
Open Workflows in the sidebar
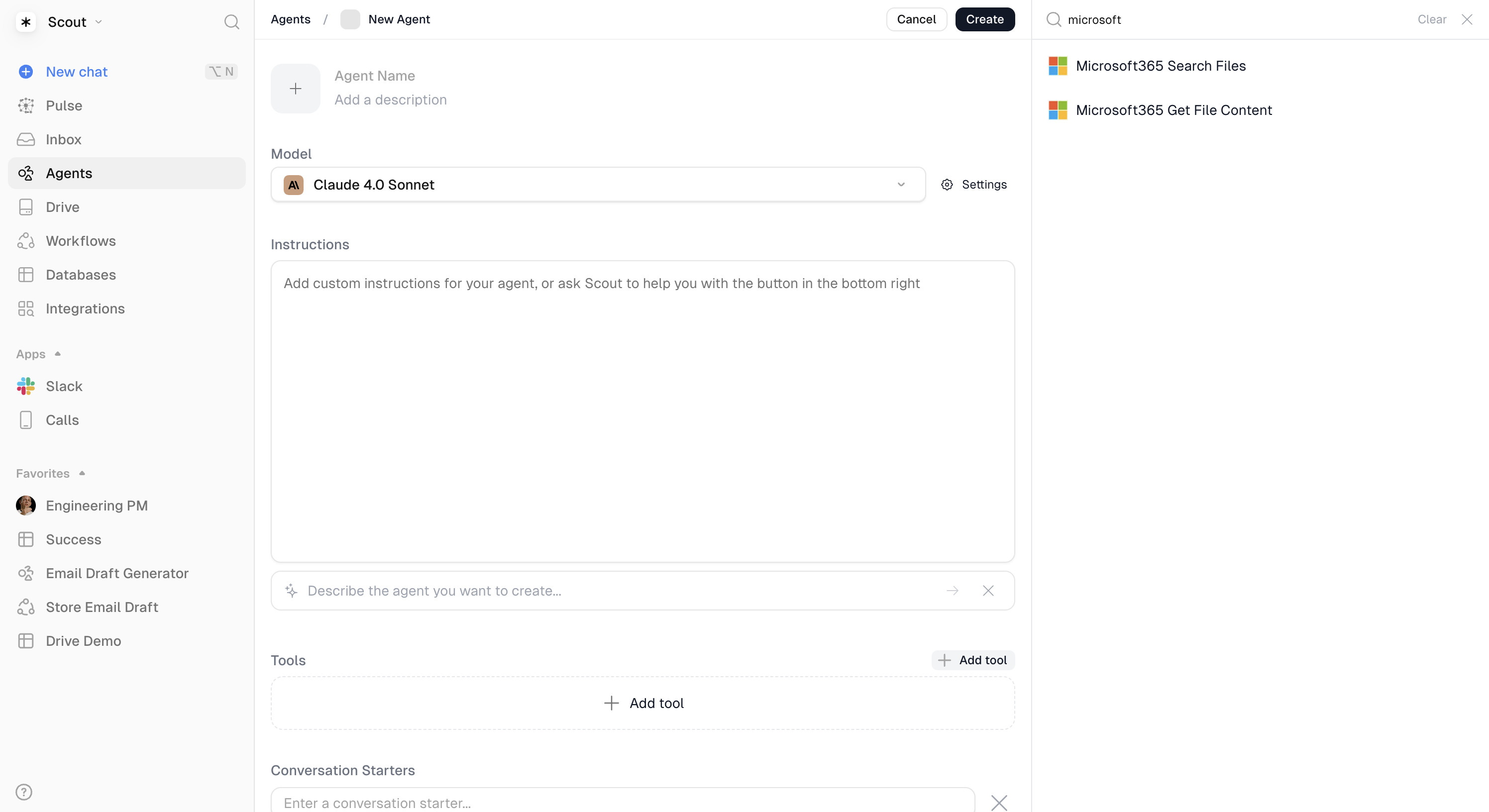[80, 241]
